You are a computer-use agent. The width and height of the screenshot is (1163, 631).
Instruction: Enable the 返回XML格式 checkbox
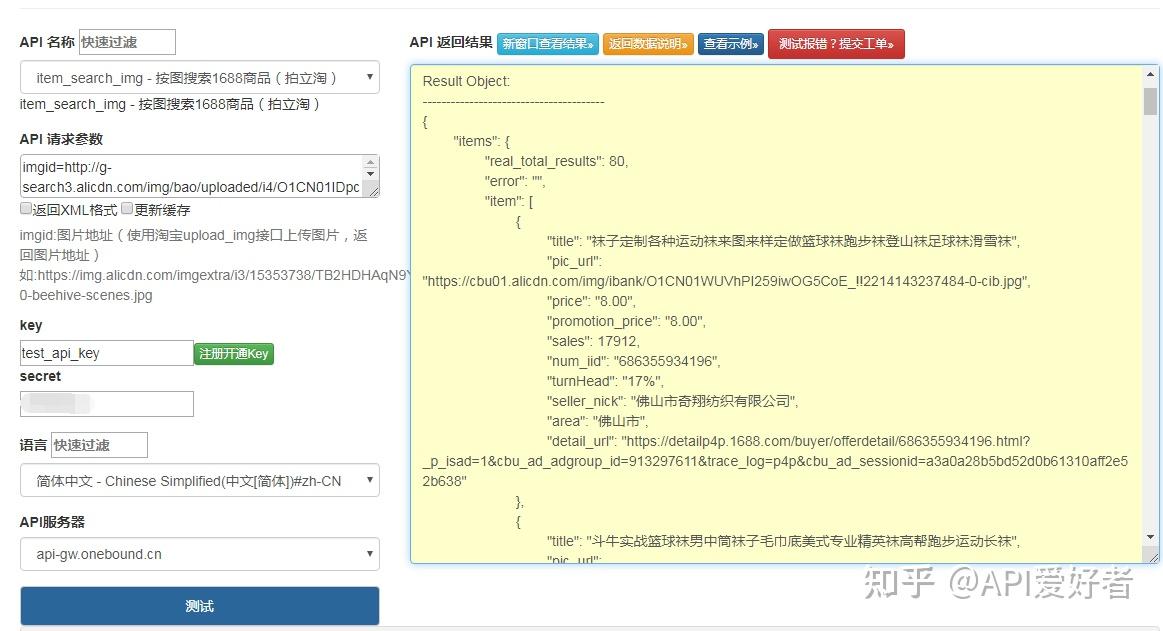[23, 207]
